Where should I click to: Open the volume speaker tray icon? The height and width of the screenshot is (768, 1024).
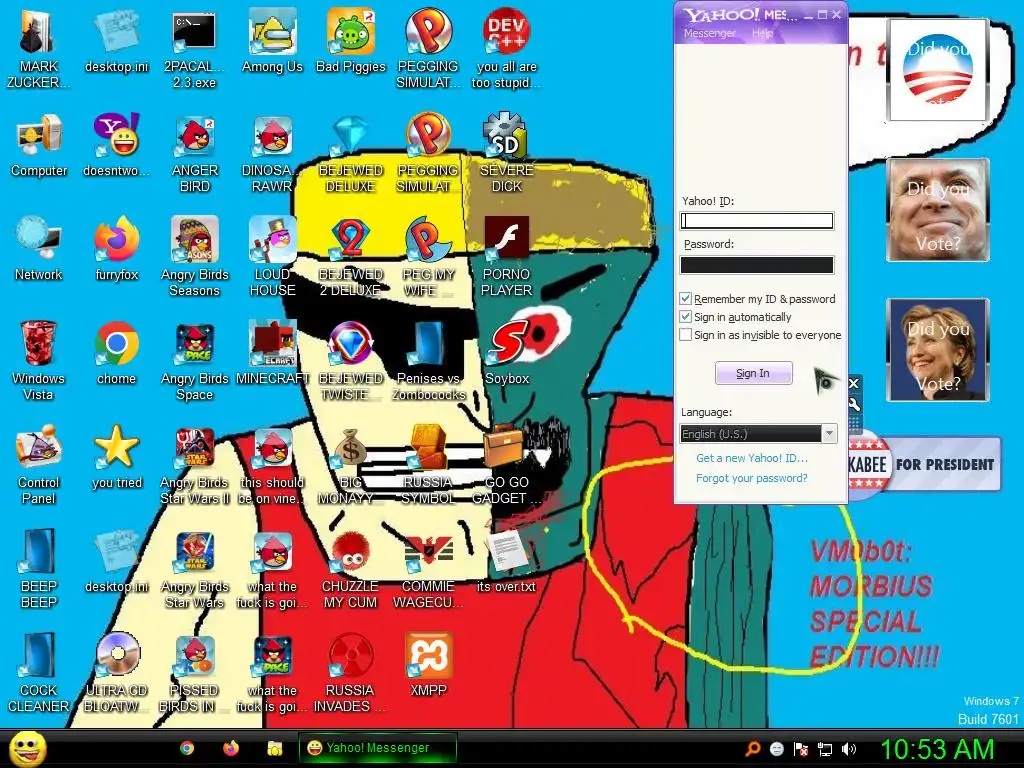(x=848, y=749)
